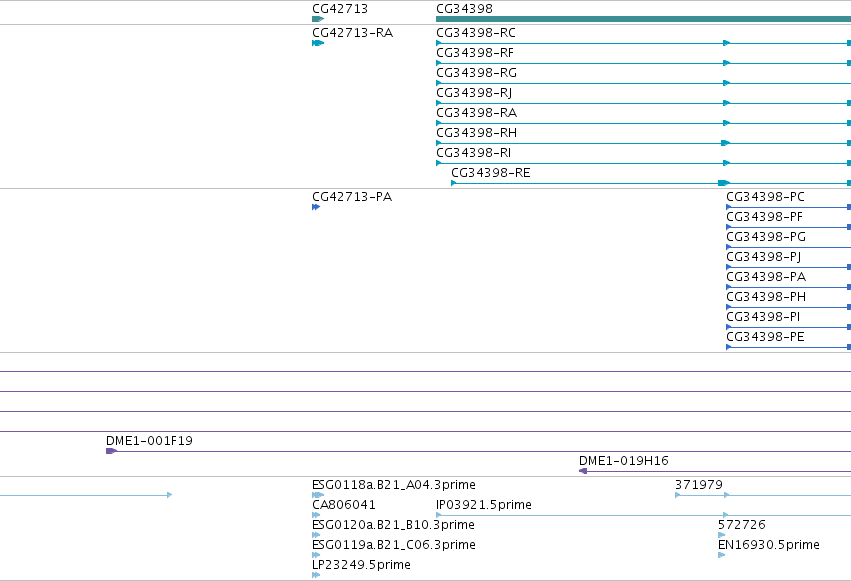Click the CG42713-PA protein glyph
The width and height of the screenshot is (851, 581).
pos(316,207)
